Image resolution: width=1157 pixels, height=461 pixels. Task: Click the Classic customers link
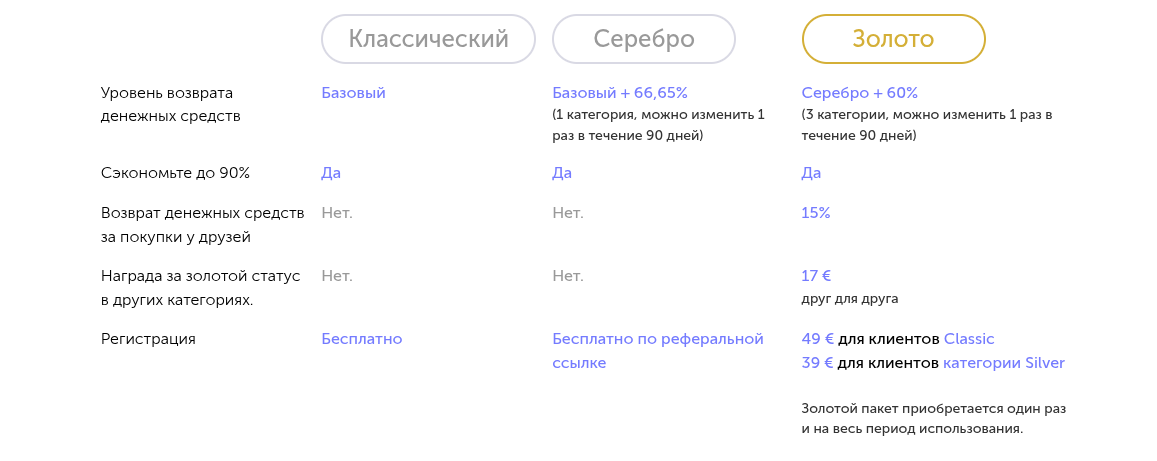click(969, 339)
